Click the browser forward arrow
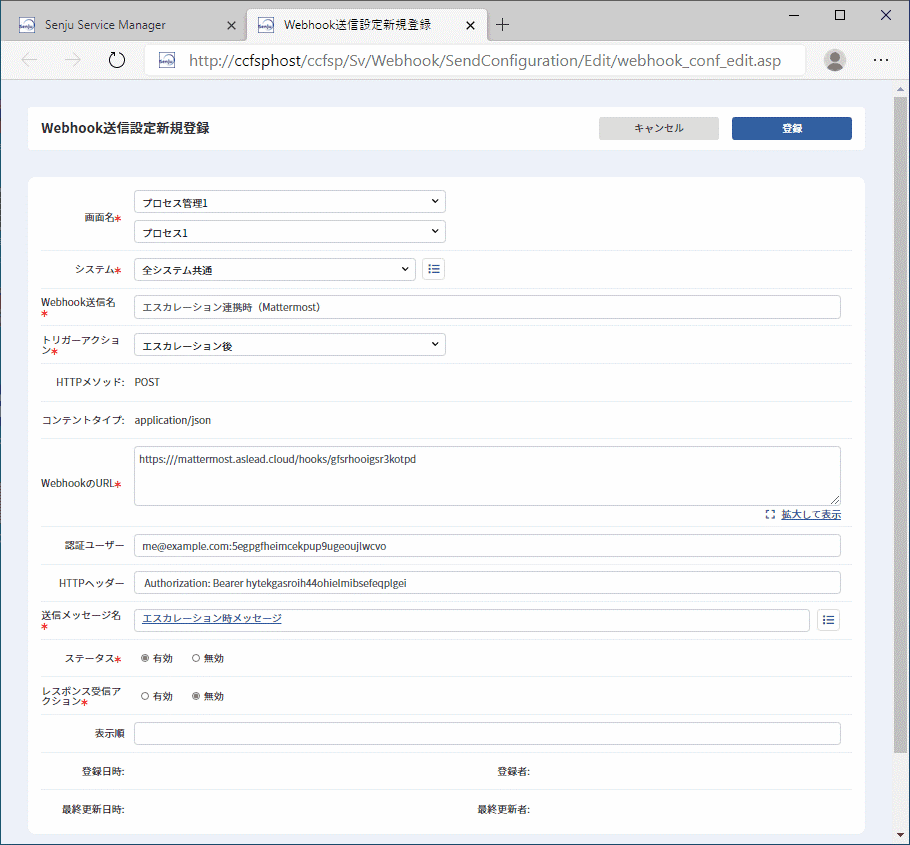This screenshot has width=910, height=845. pos(73,60)
